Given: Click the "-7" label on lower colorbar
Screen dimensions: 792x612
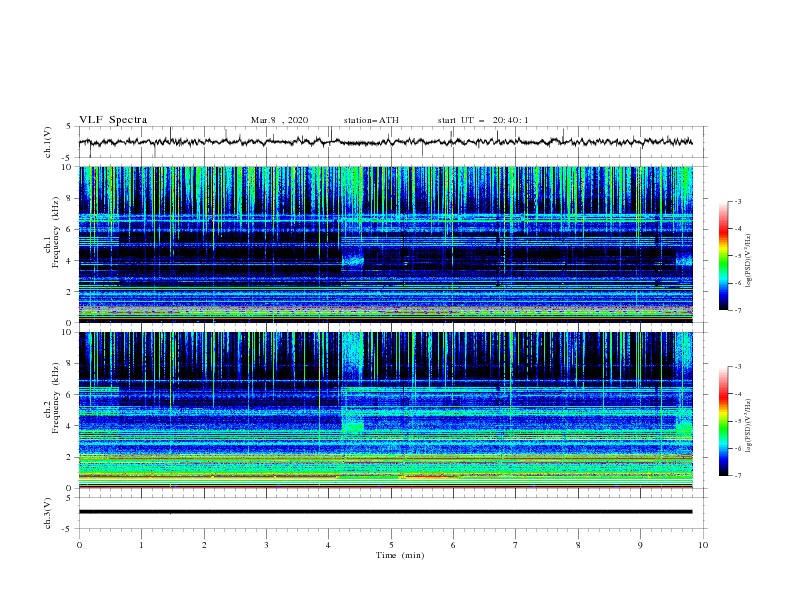Looking at the screenshot, I should point(737,476).
